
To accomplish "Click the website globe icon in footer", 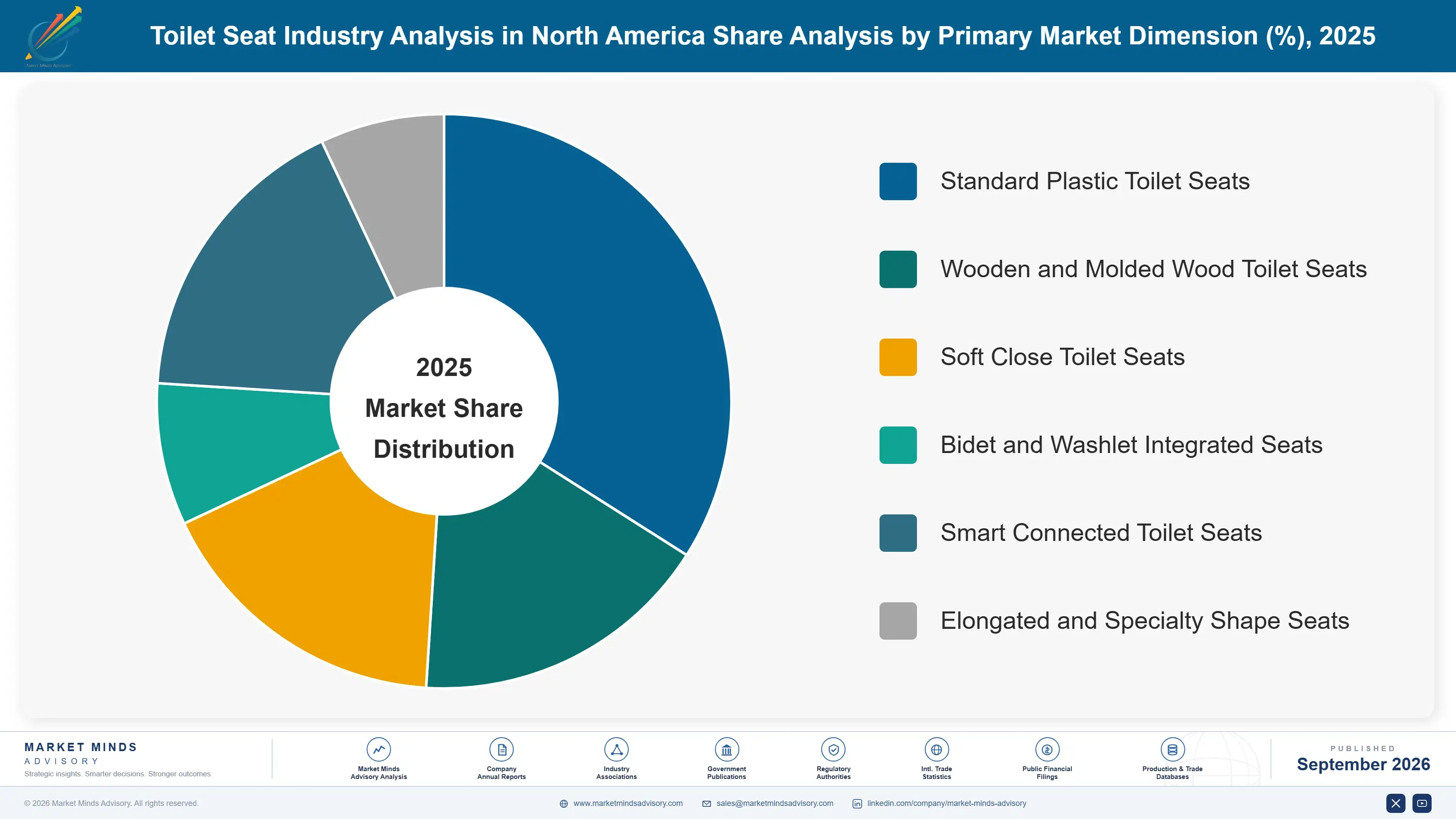I will 563,804.
